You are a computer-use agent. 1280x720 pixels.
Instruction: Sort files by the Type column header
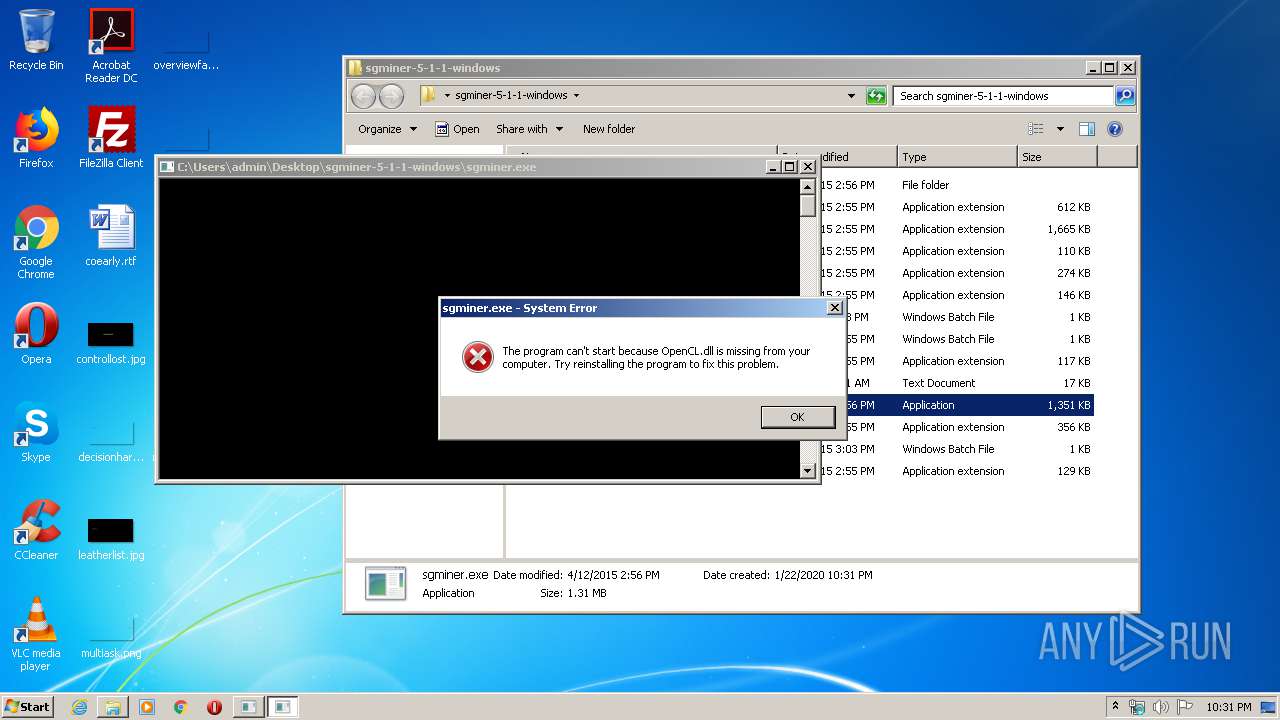tap(956, 157)
